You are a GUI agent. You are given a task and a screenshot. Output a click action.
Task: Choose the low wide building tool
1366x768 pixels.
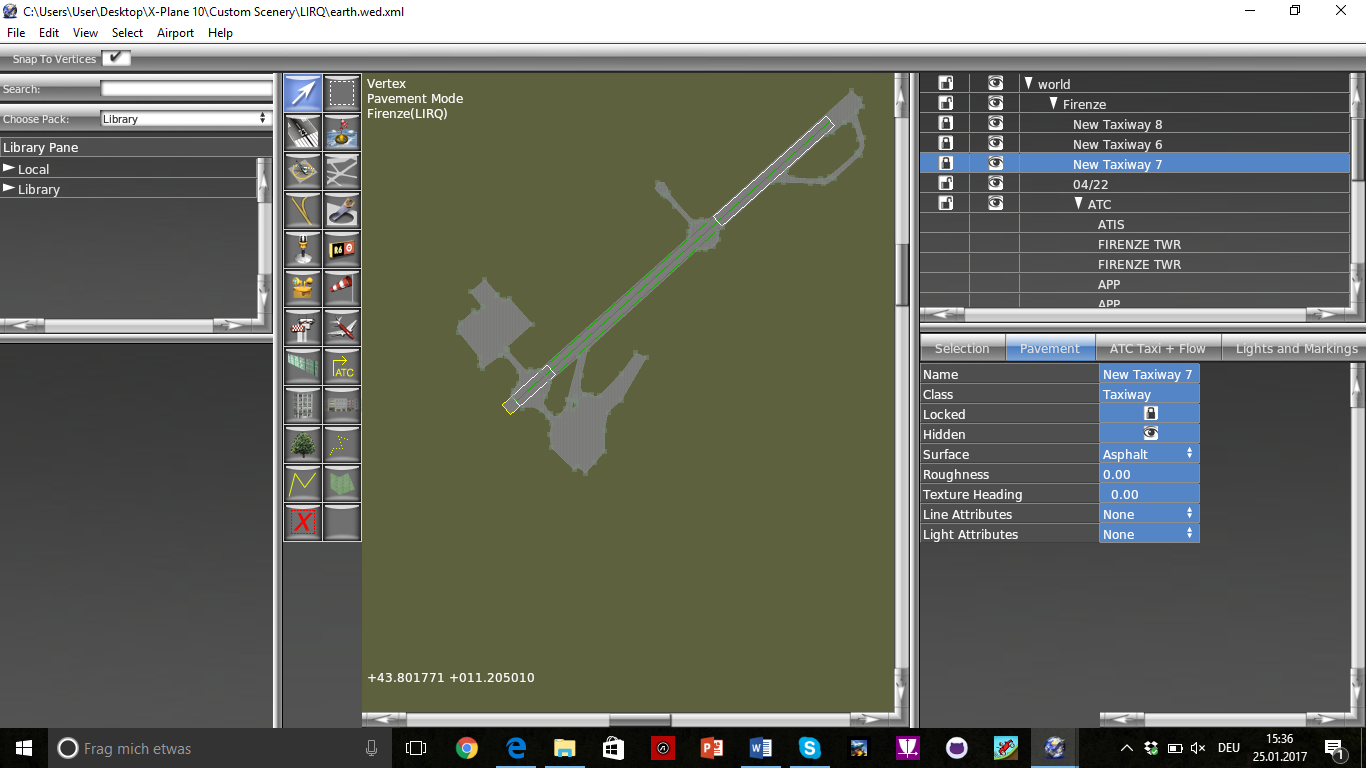[x=342, y=405]
